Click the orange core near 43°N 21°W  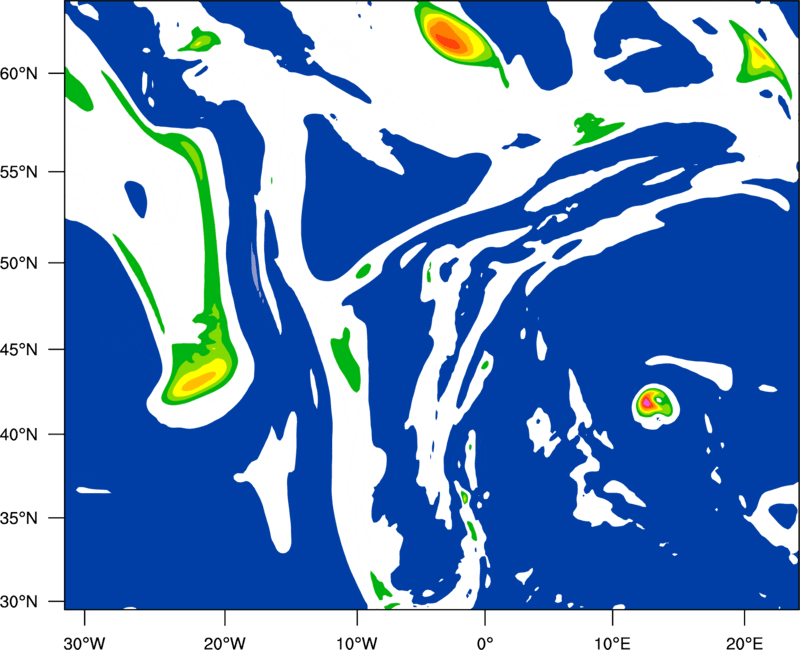(x=199, y=381)
